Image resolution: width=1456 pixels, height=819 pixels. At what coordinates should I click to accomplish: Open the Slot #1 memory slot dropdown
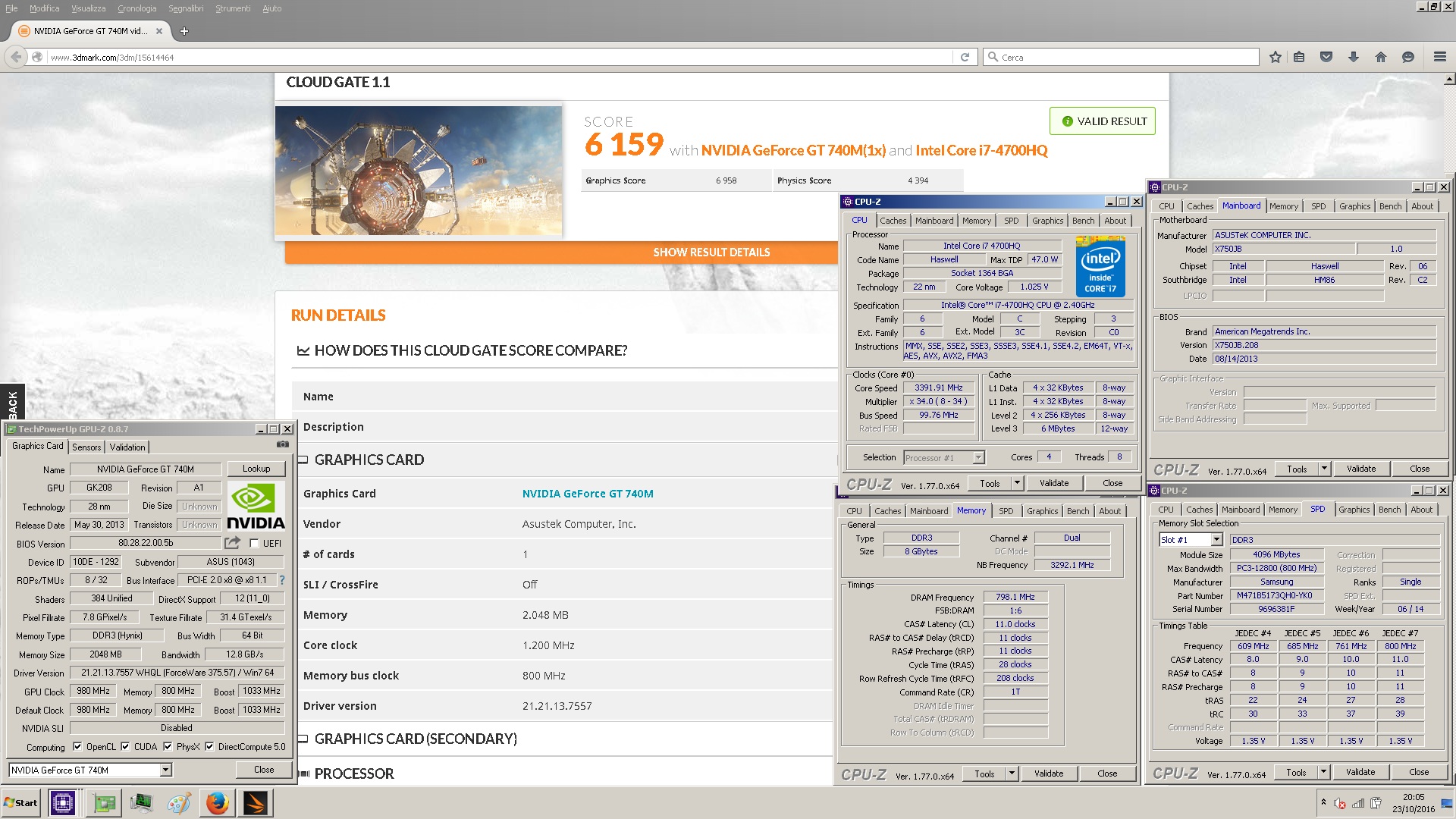pyautogui.click(x=1216, y=539)
